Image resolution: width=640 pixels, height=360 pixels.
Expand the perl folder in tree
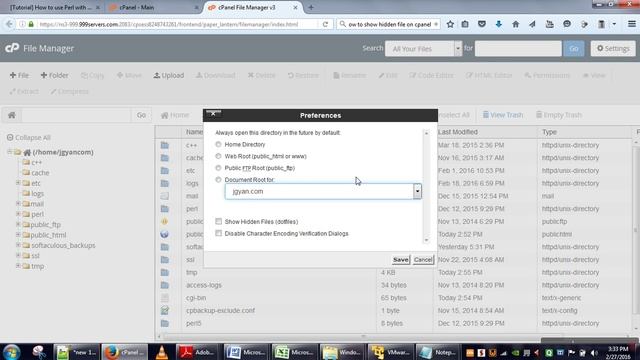18,213
